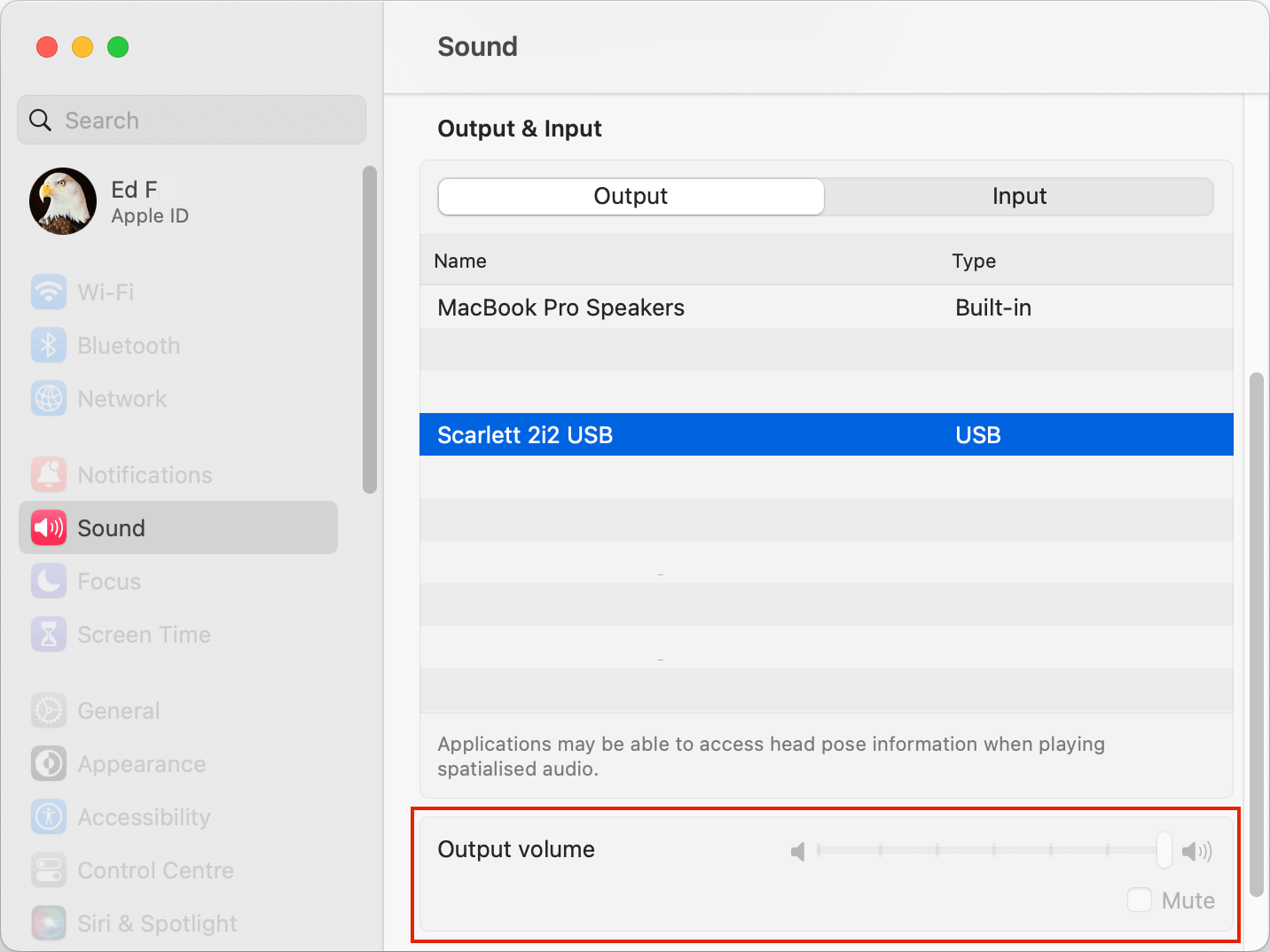This screenshot has width=1270, height=952.
Task: Open Control Centre settings
Action: pos(155,870)
